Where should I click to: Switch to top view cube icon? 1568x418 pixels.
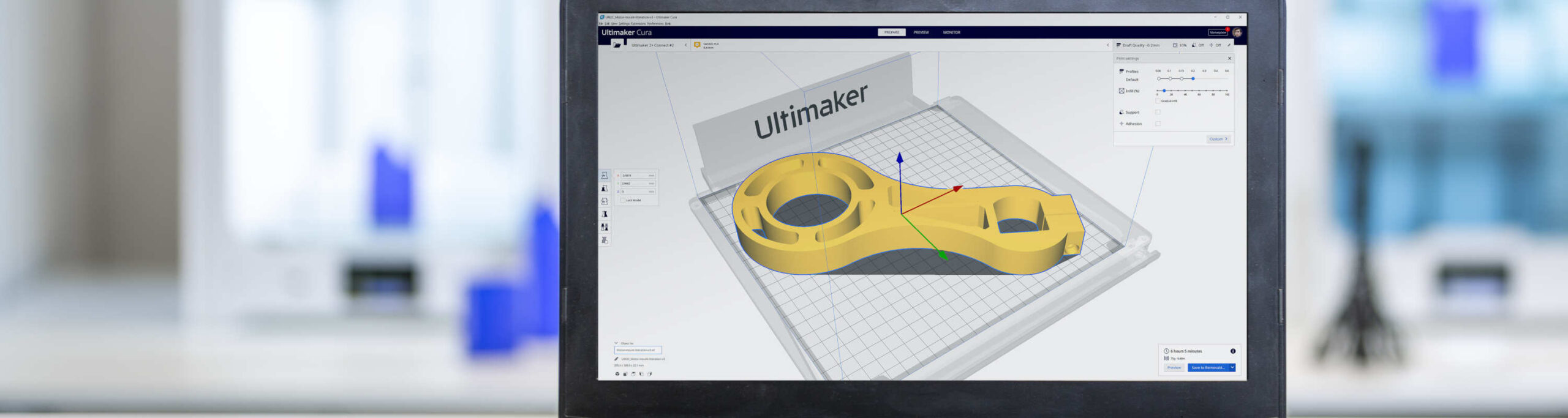tap(633, 374)
